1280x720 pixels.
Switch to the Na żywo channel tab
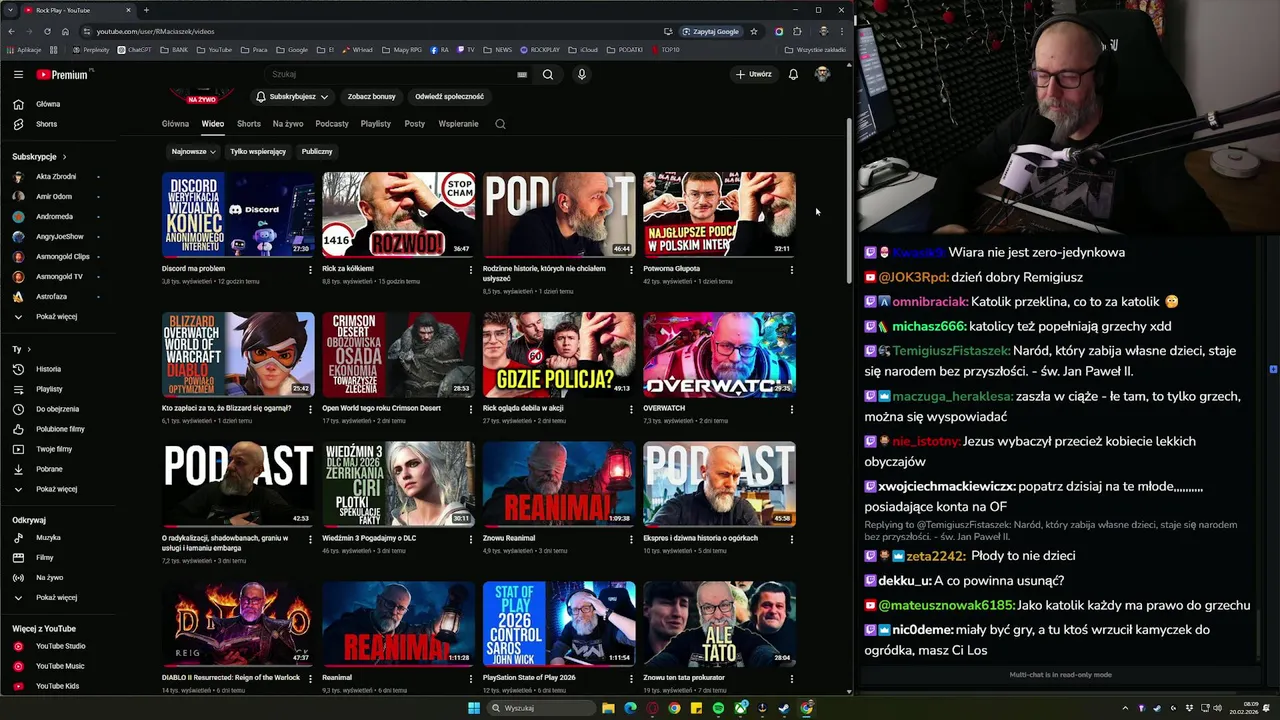point(288,124)
